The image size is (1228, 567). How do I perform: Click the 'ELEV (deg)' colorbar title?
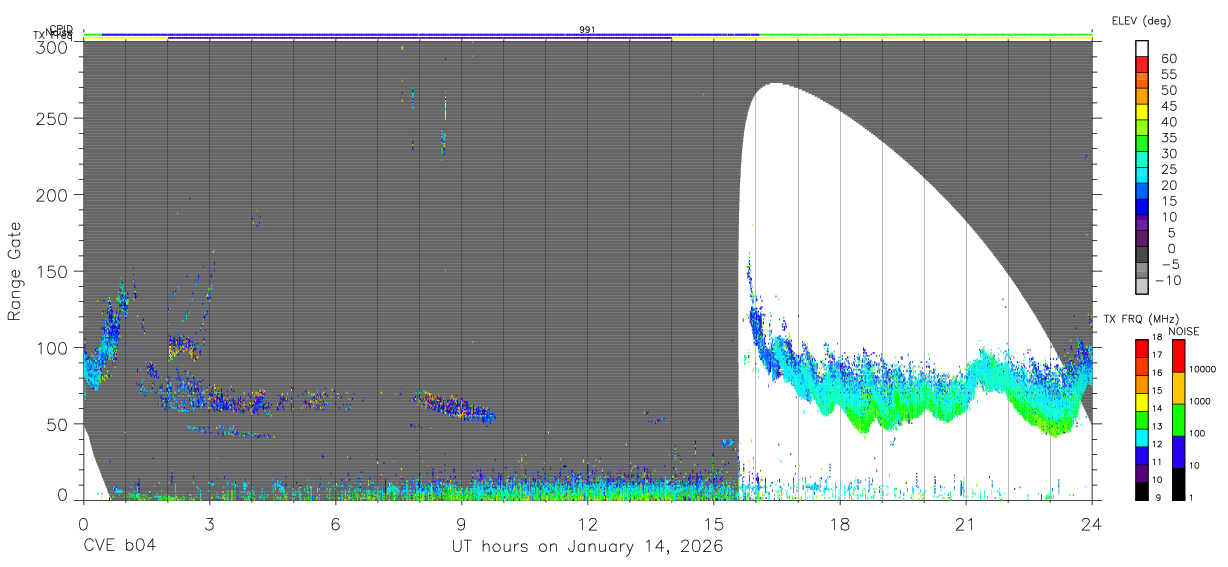1141,21
